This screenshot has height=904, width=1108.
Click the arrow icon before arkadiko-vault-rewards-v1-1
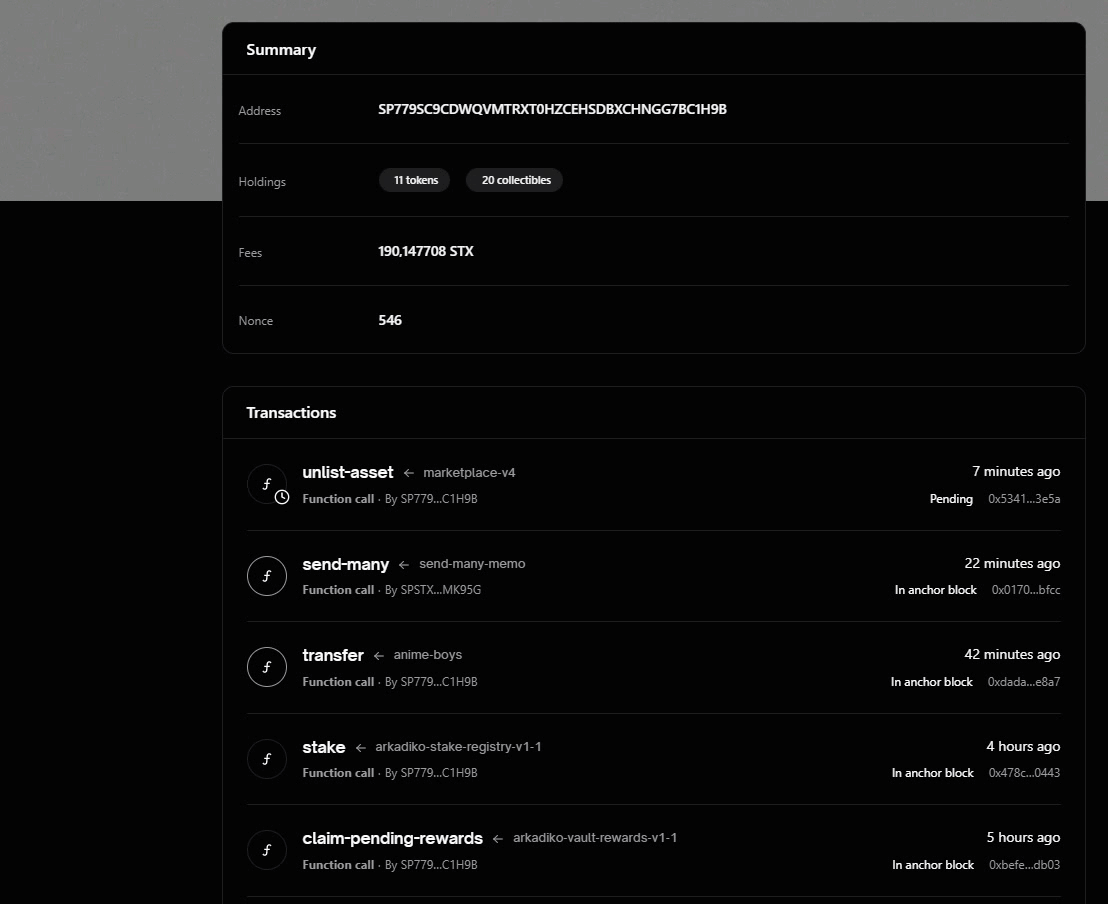(496, 838)
